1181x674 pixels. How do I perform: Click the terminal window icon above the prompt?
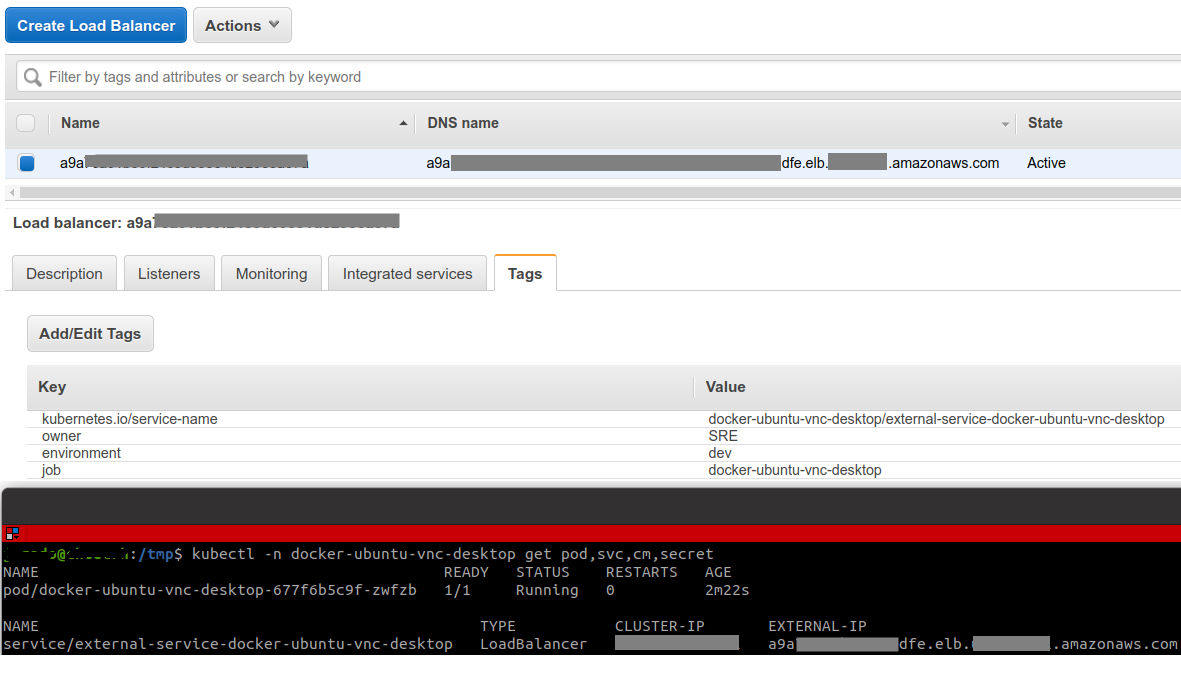(12, 533)
